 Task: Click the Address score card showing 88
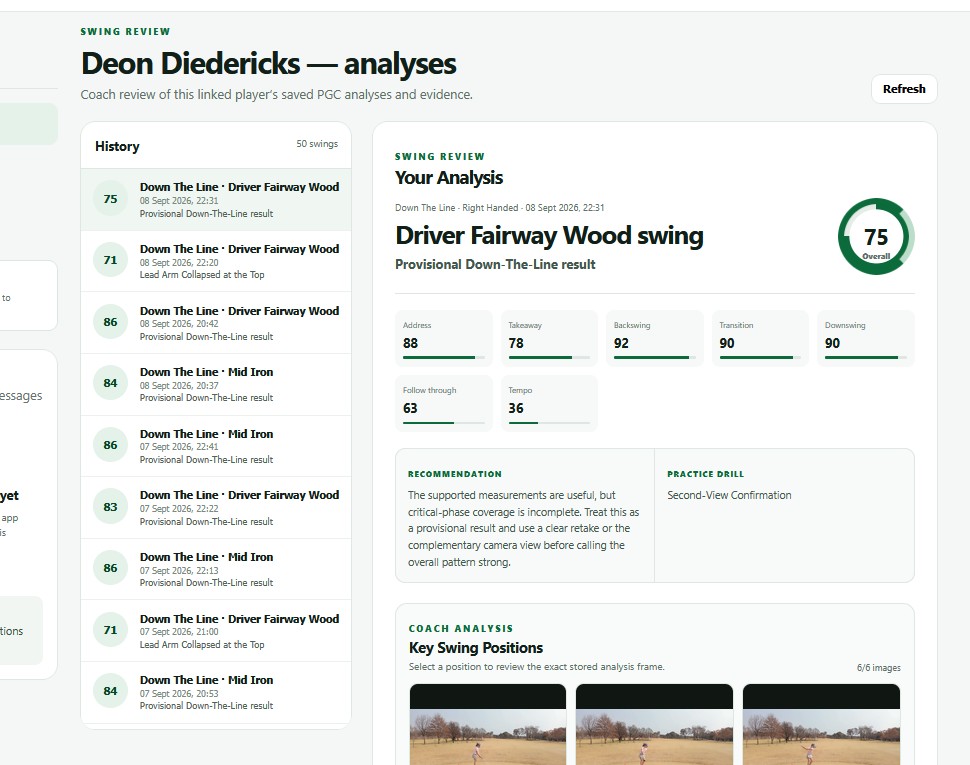tap(444, 338)
